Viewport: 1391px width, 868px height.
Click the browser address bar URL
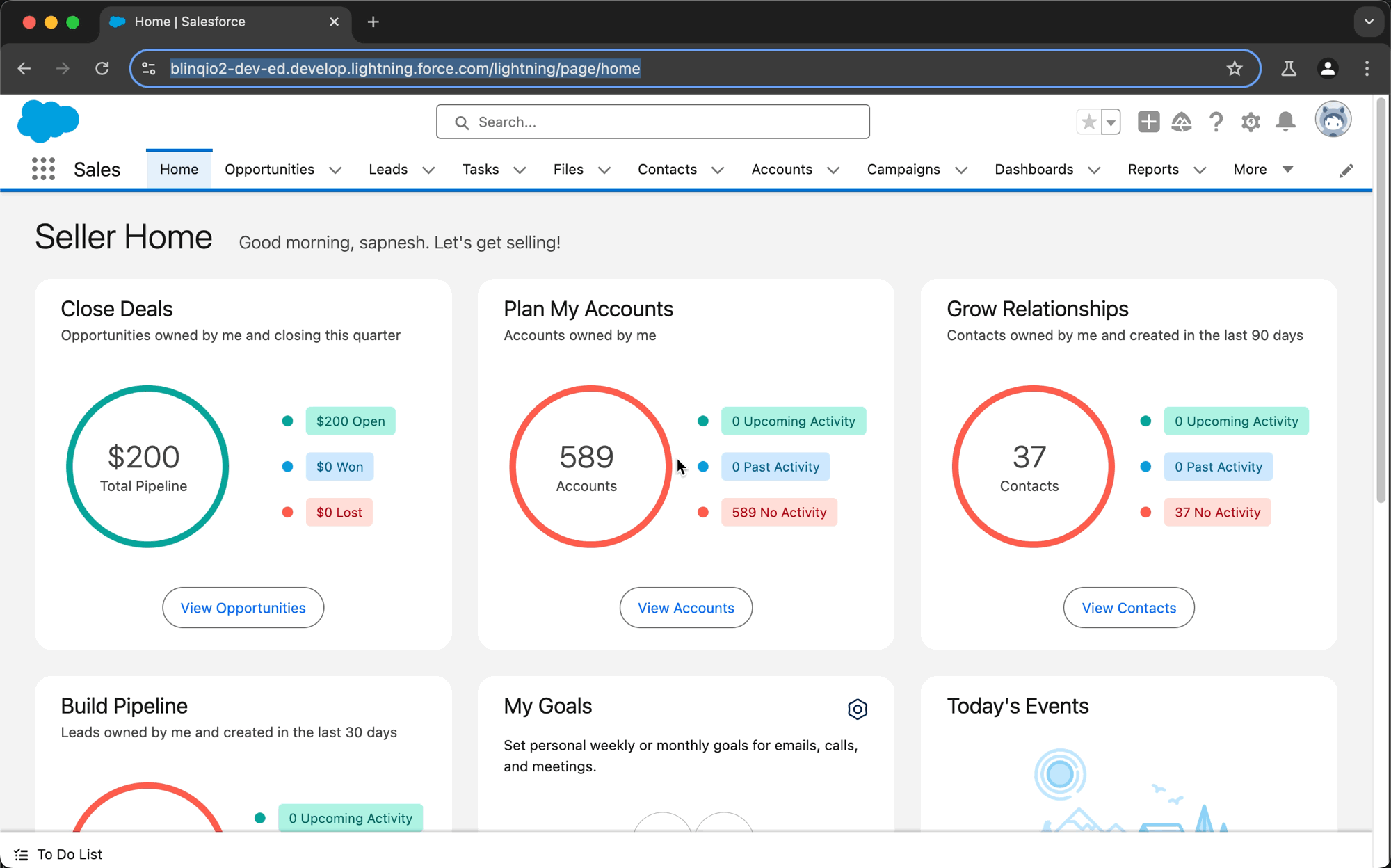[405, 68]
